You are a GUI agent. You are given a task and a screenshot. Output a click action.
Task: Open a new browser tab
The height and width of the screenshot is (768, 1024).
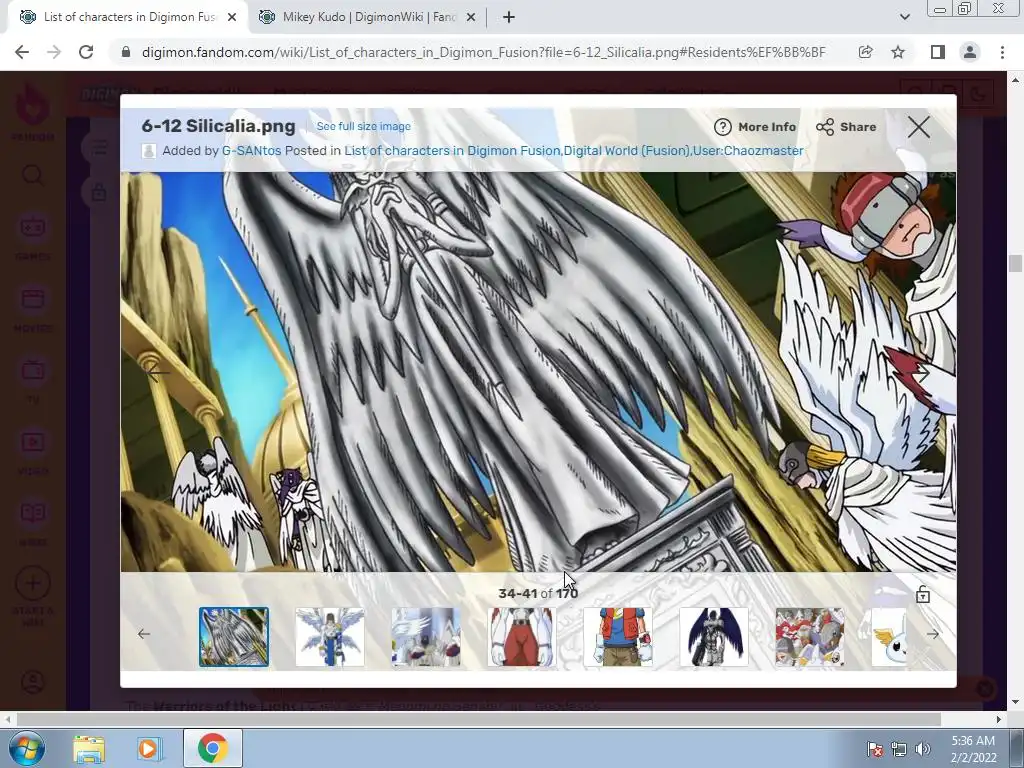pos(509,18)
